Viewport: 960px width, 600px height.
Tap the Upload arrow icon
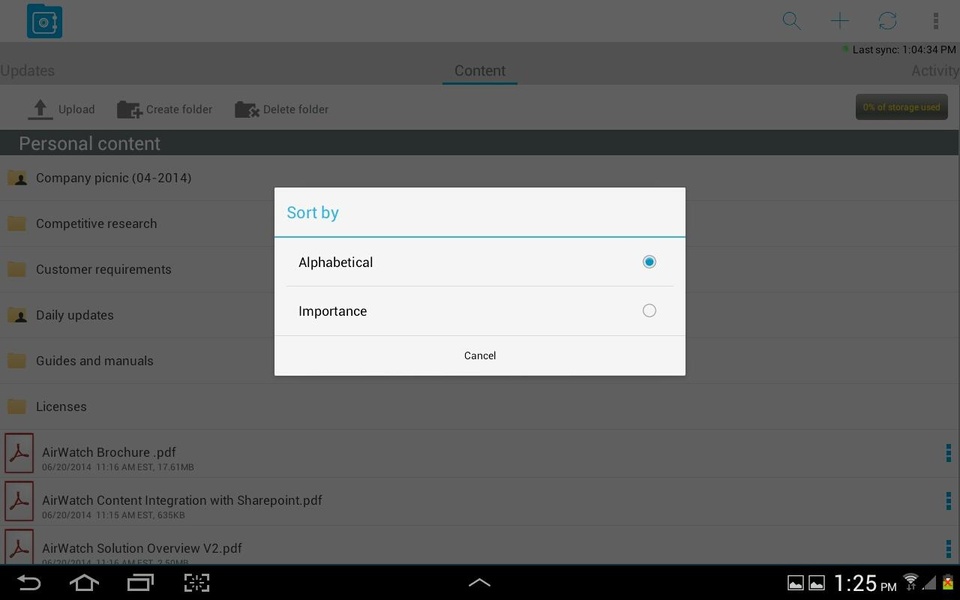pos(40,109)
